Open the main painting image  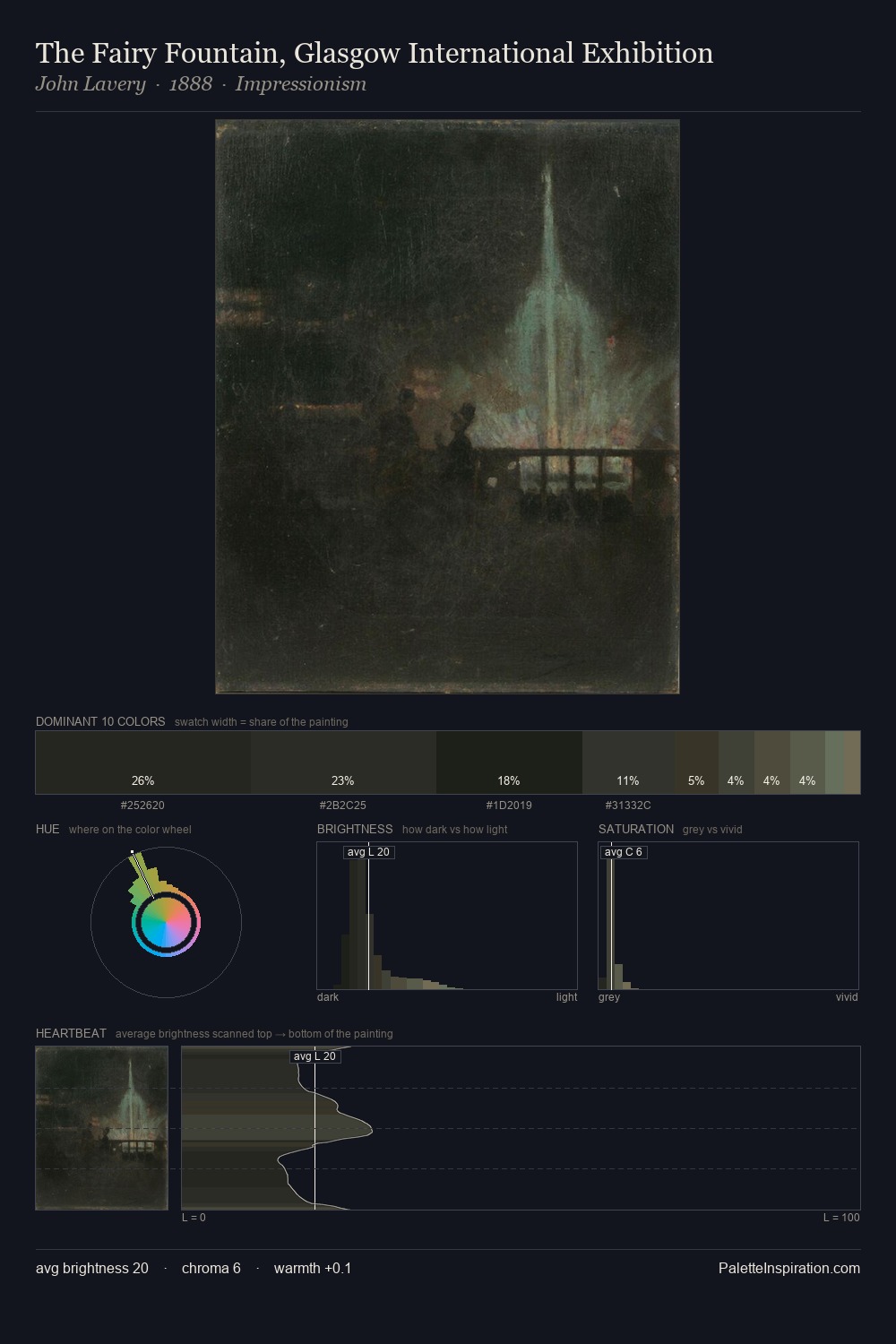pos(447,407)
